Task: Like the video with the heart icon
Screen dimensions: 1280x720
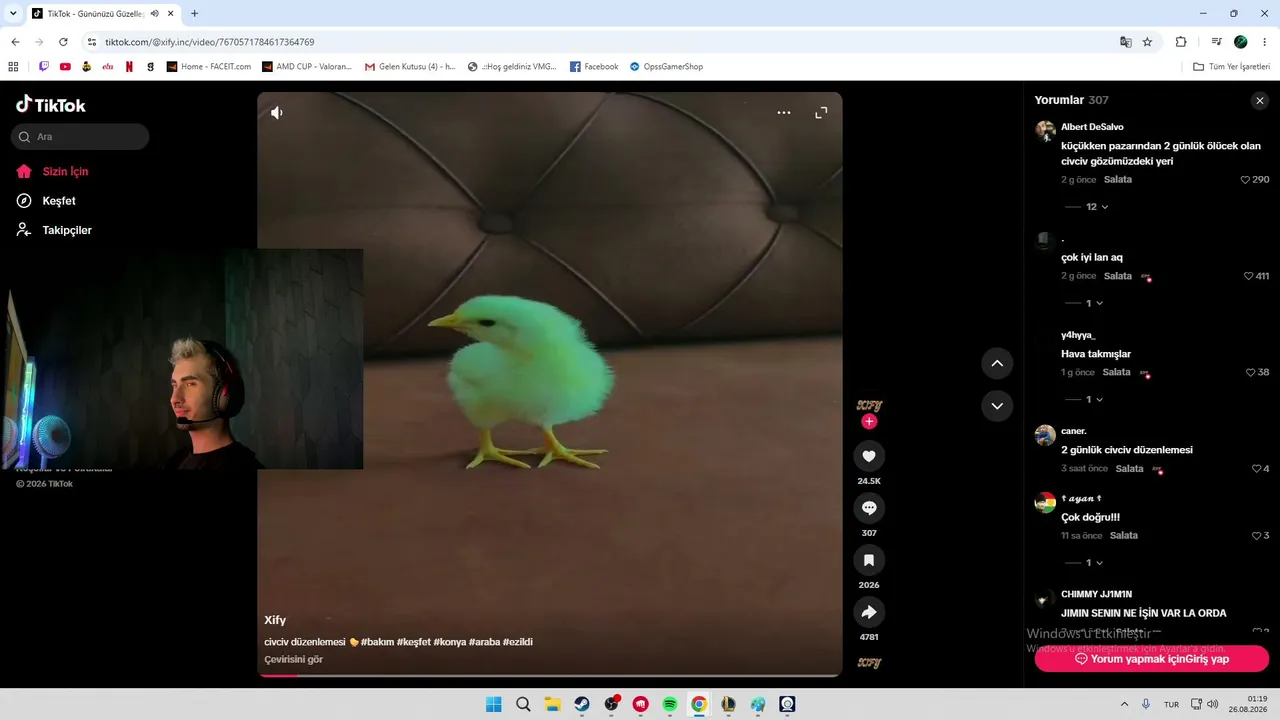Action: pyautogui.click(x=869, y=456)
